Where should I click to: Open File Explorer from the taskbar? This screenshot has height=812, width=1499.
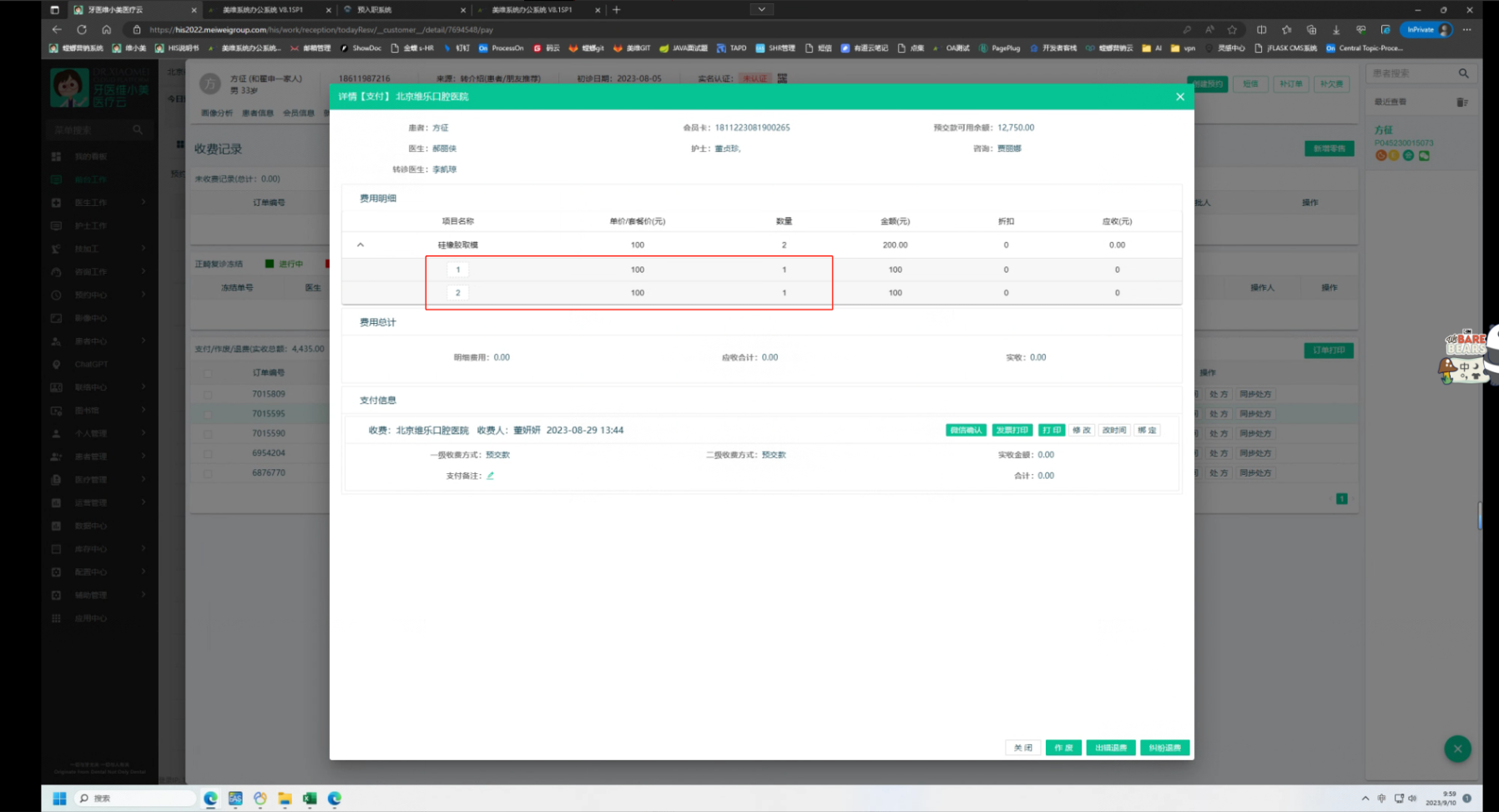coord(285,799)
